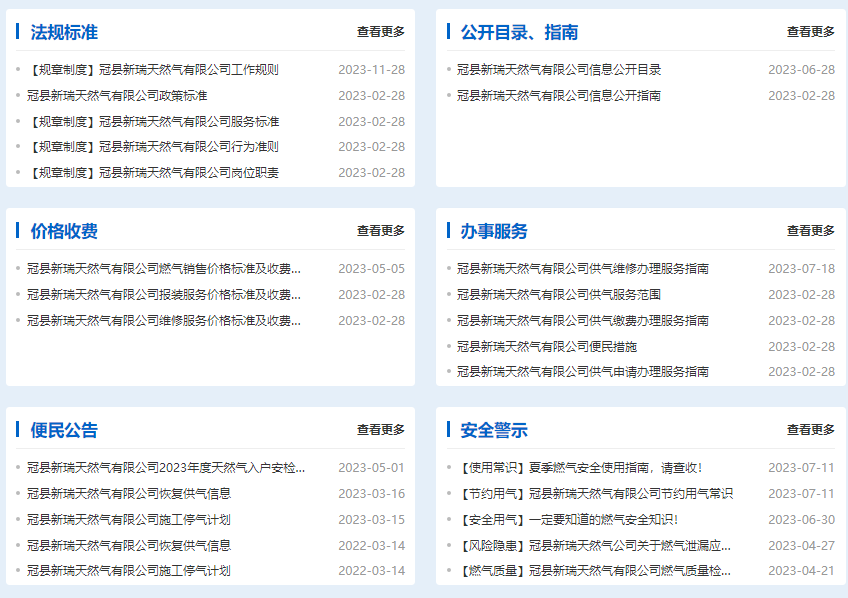Click date 2023-06-28 beside 信息公开目录
The width and height of the screenshot is (848, 598).
[x=801, y=70]
